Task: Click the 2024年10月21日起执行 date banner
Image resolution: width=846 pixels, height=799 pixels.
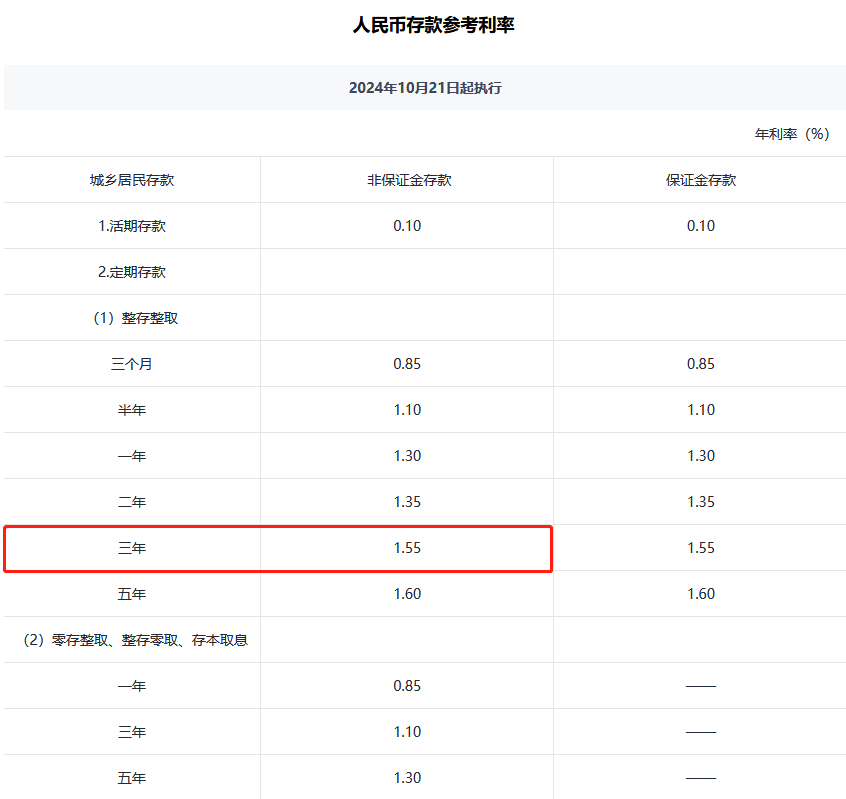Action: 425,88
